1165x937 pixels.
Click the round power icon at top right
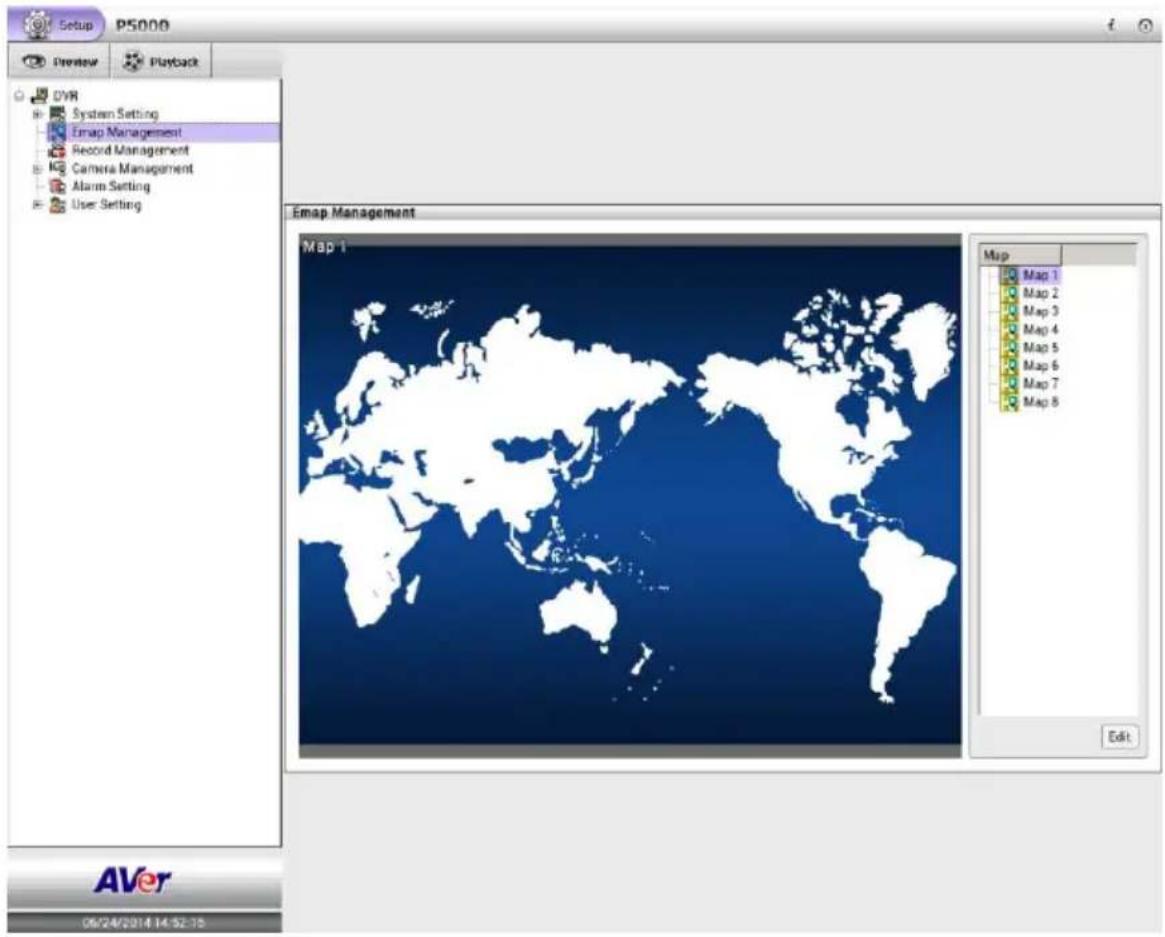click(1145, 26)
